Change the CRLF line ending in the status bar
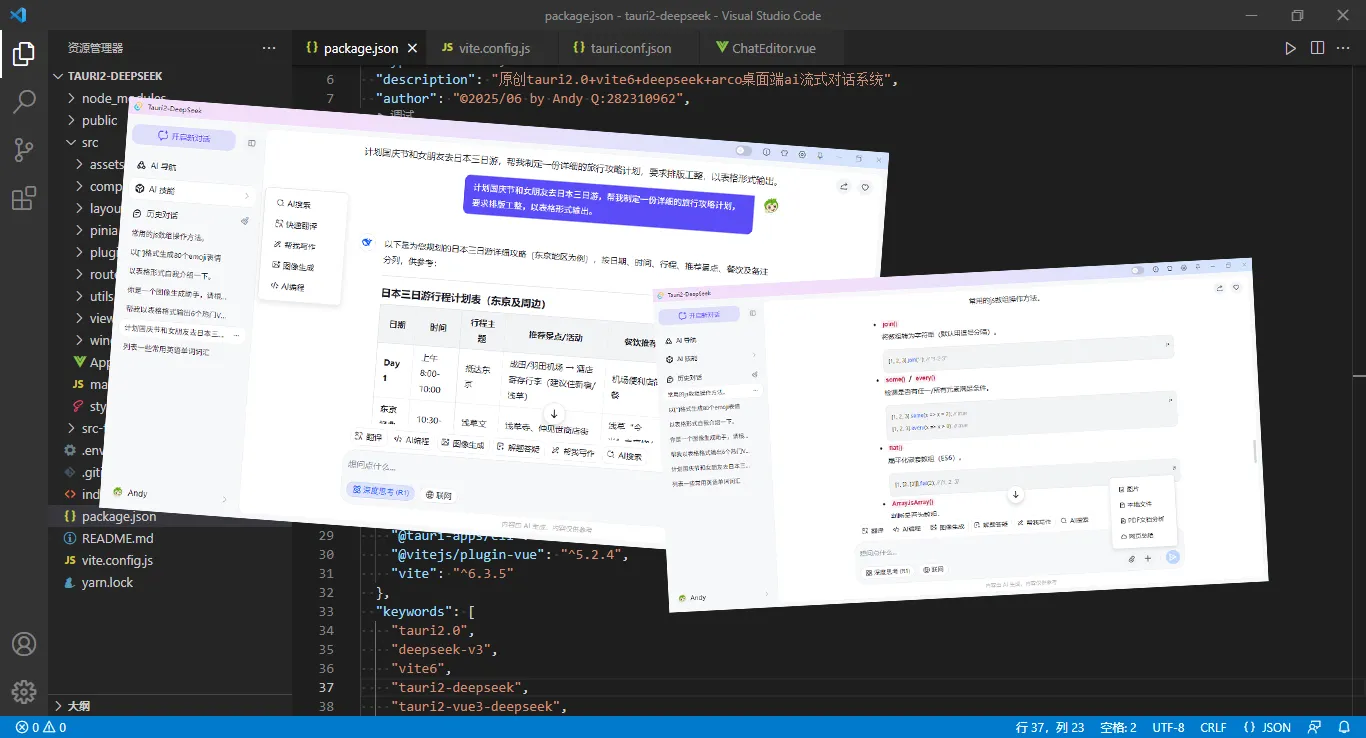 [1213, 727]
